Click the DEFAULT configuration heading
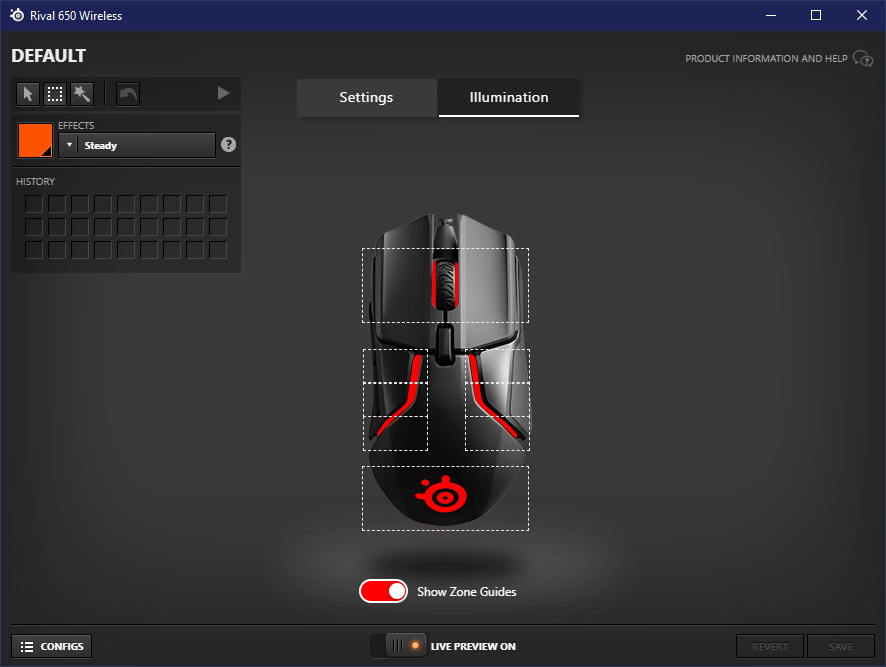 tap(49, 56)
